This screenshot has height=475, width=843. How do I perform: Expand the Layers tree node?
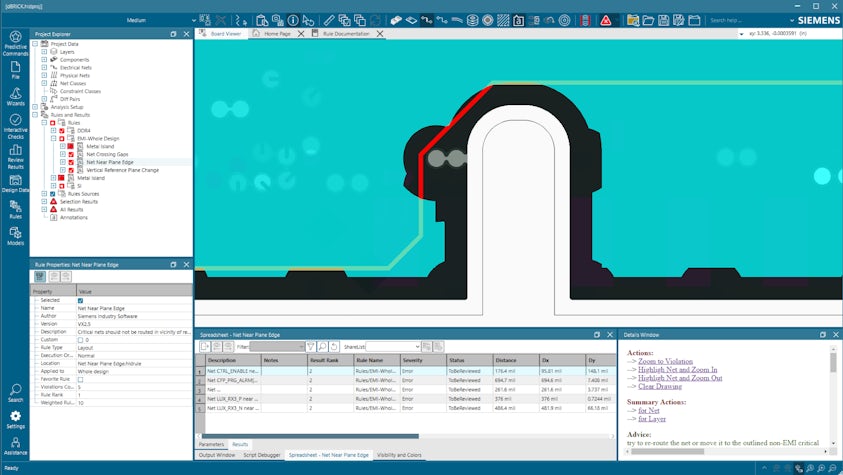point(44,52)
